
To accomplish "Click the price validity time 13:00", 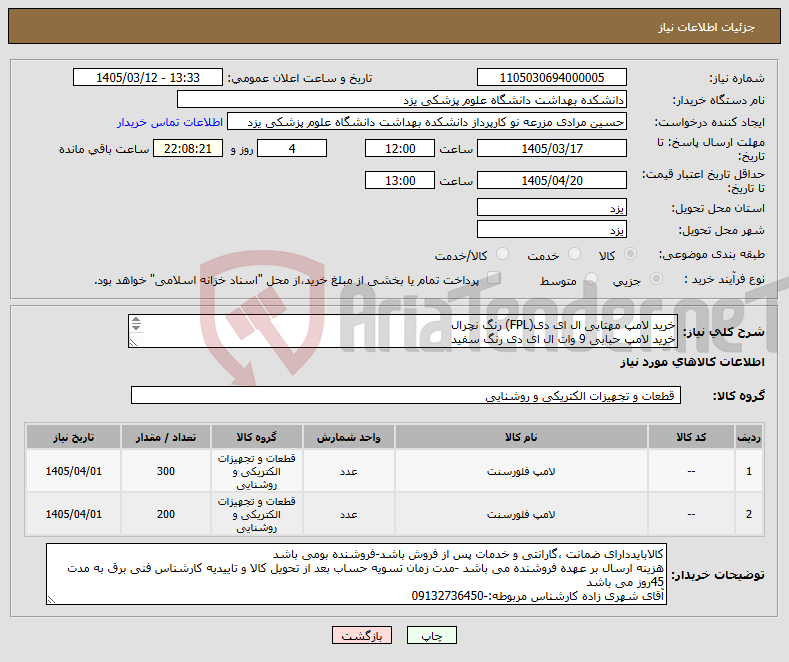I will point(400,180).
